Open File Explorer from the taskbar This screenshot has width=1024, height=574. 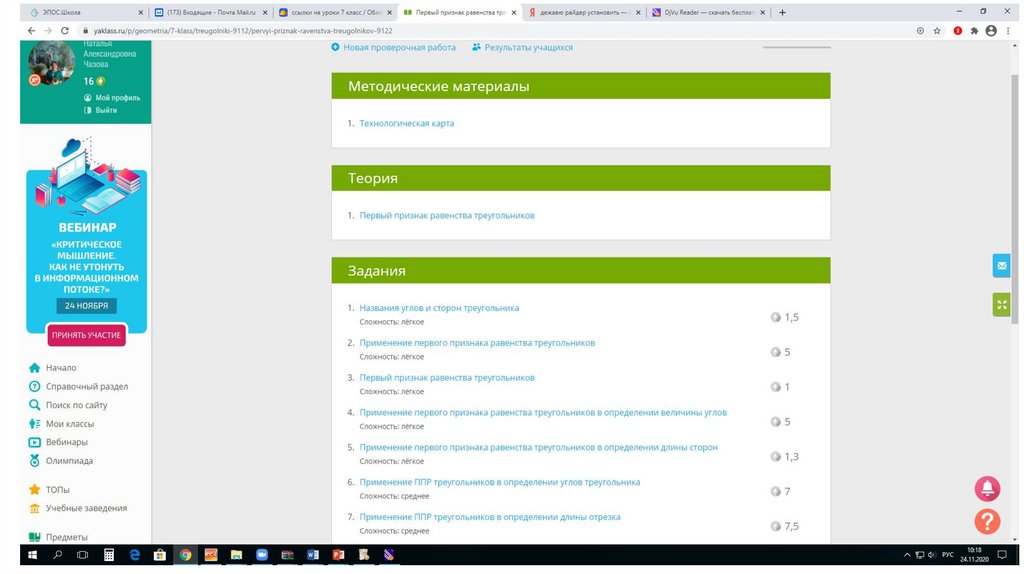click(236, 555)
